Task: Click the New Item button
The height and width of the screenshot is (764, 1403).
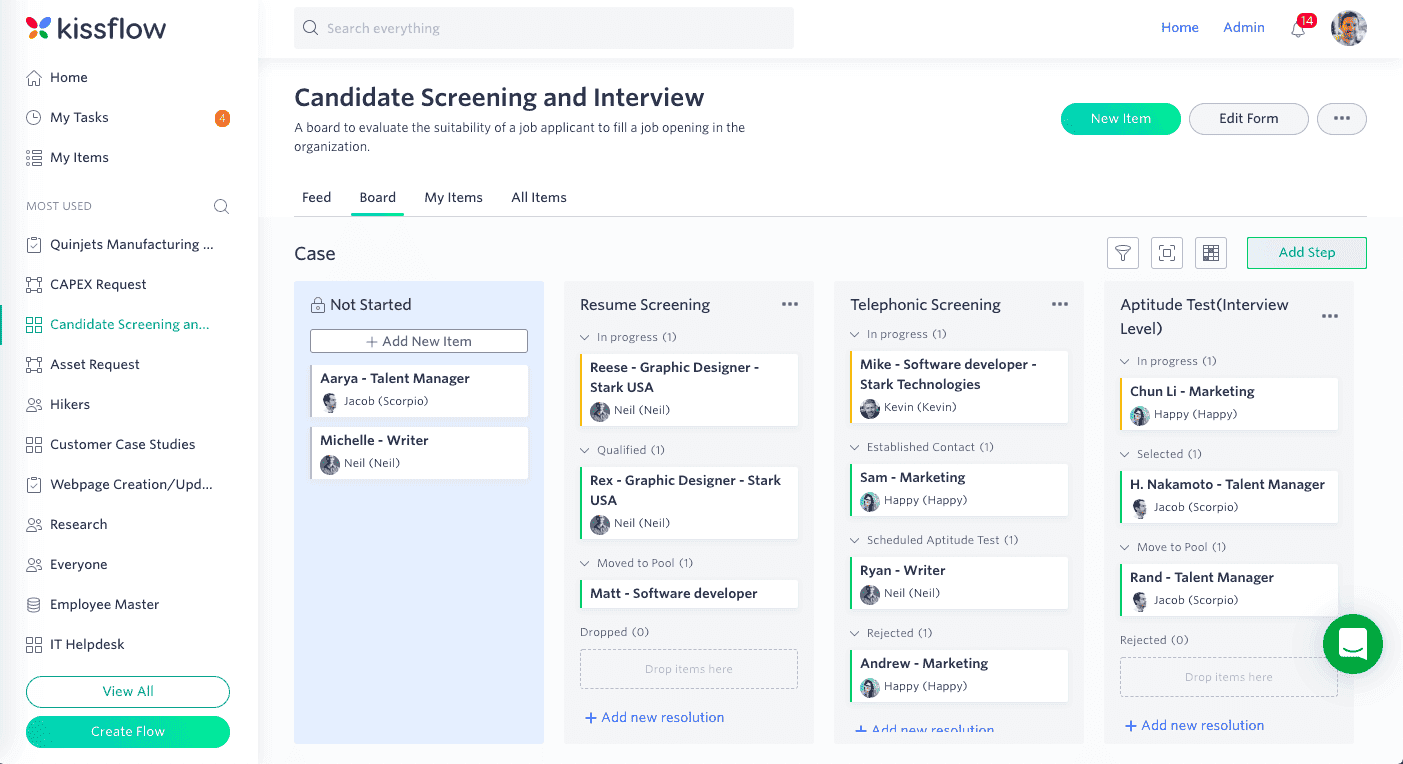Action: 1120,118
